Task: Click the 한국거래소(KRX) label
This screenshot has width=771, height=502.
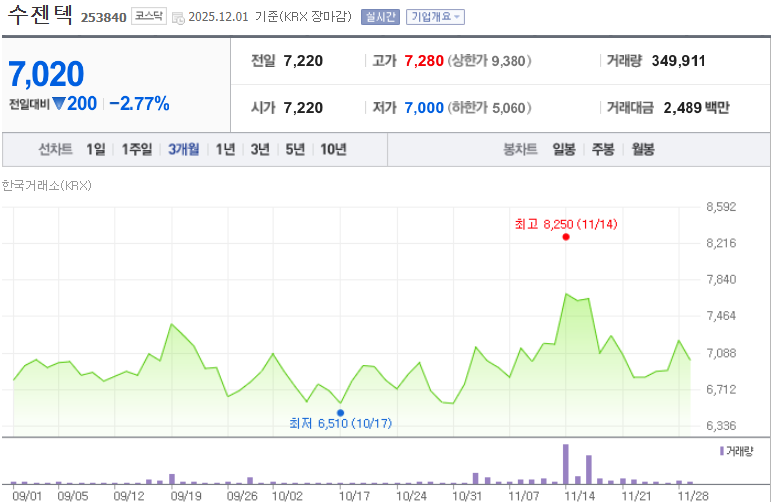Action: click(x=47, y=185)
